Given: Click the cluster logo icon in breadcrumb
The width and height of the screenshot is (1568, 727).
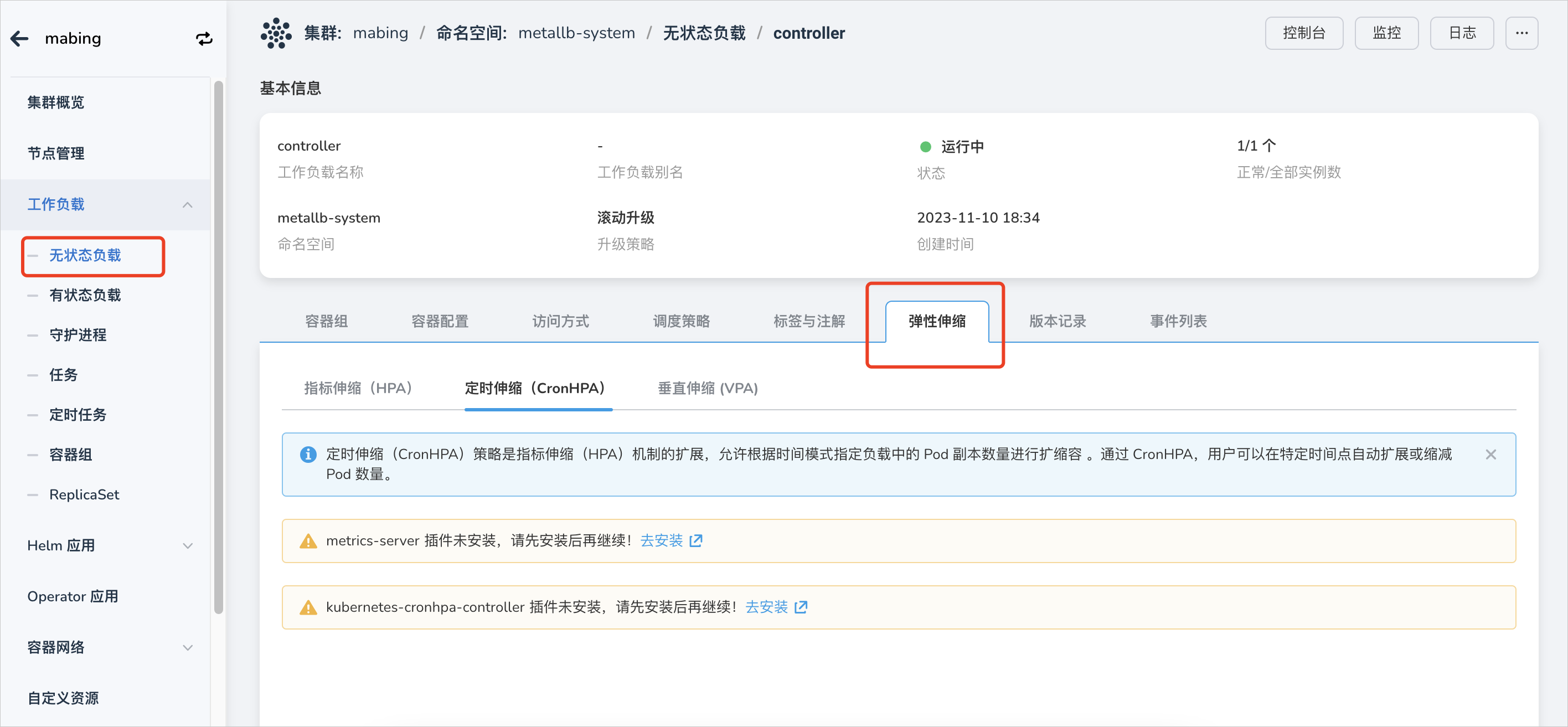Looking at the screenshot, I should [x=276, y=33].
